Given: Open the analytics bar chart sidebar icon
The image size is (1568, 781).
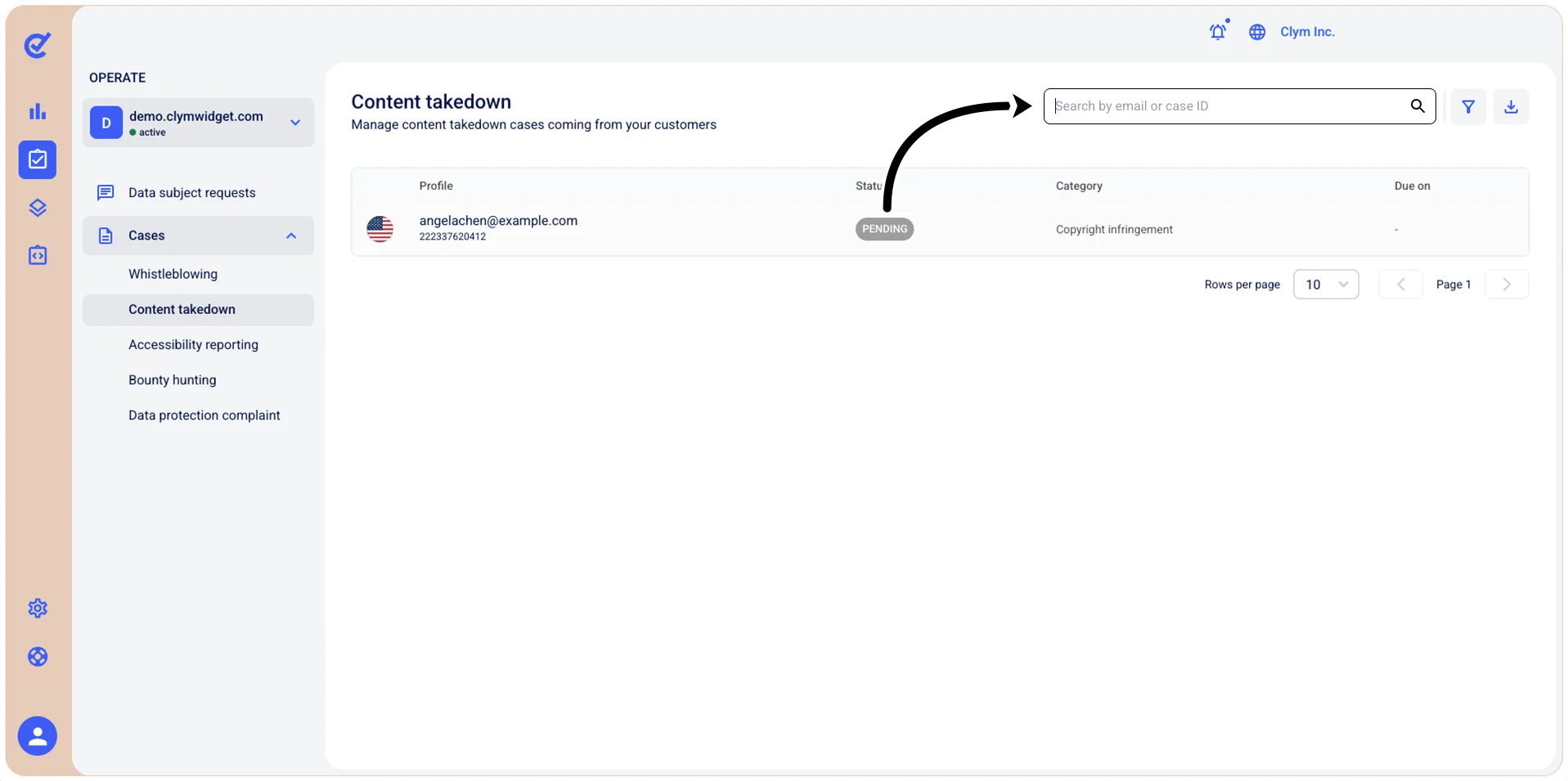Looking at the screenshot, I should (x=38, y=111).
